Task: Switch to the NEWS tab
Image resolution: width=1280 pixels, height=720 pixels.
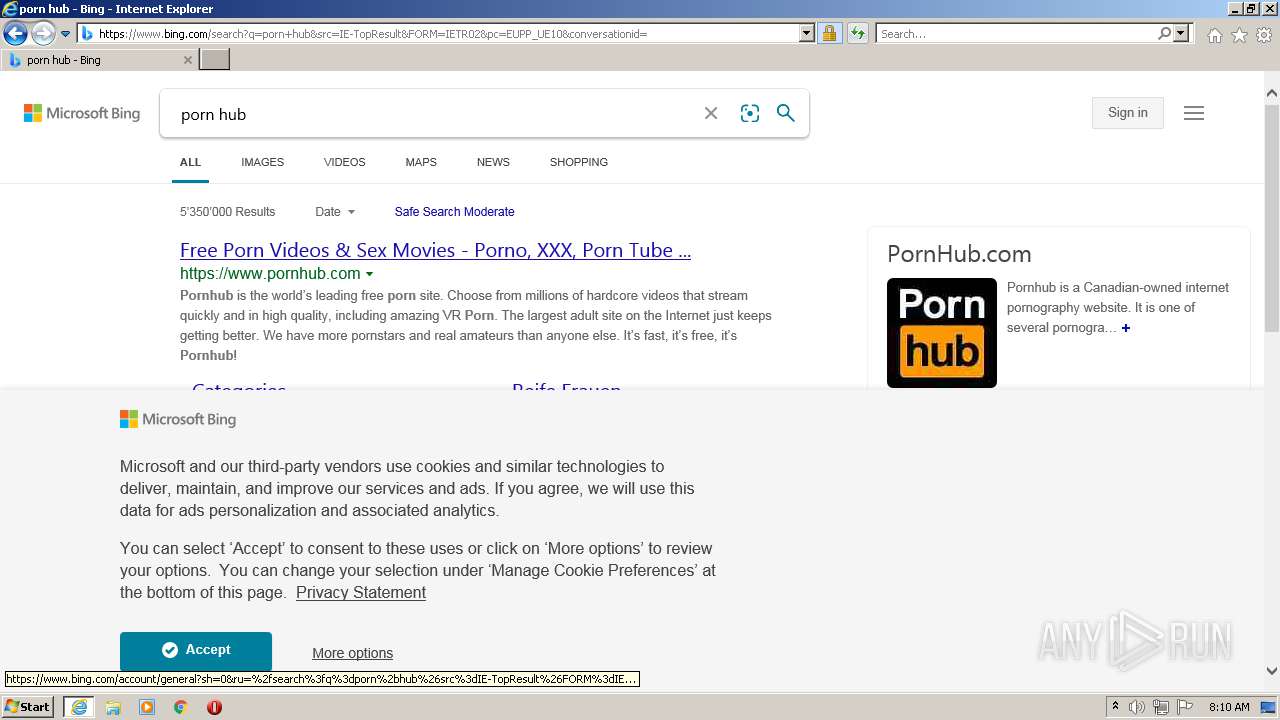Action: (x=493, y=162)
